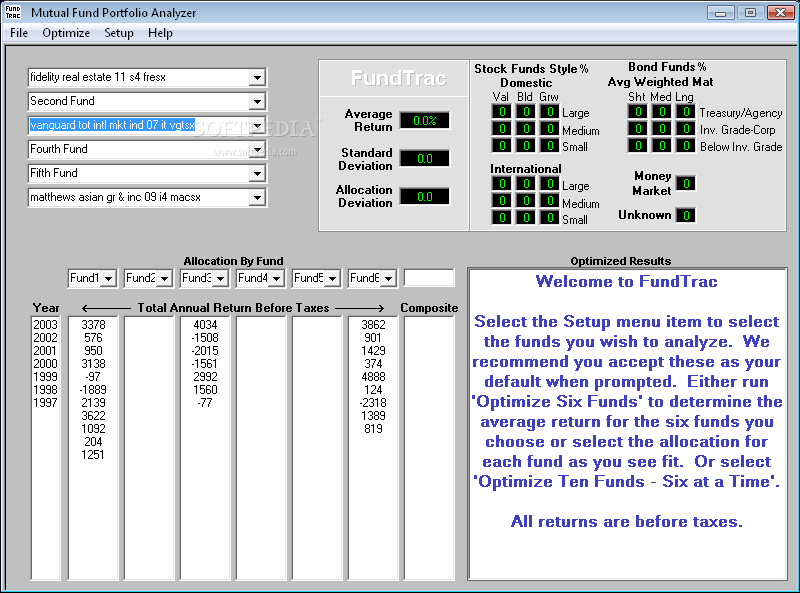Click Domestic Large Val percentage box

(x=502, y=112)
